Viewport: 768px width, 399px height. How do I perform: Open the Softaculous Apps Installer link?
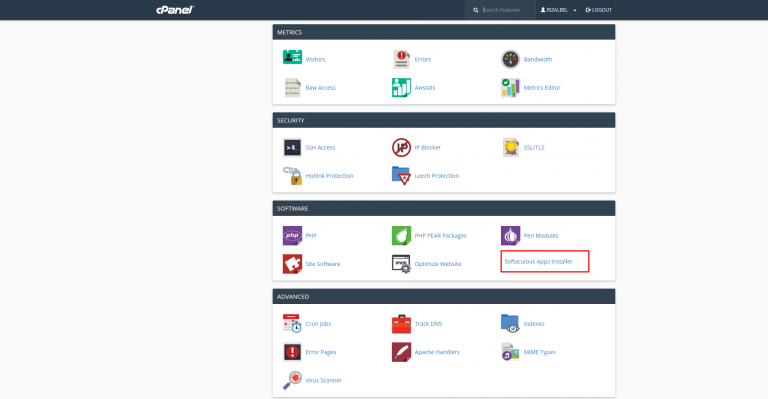(x=539, y=261)
